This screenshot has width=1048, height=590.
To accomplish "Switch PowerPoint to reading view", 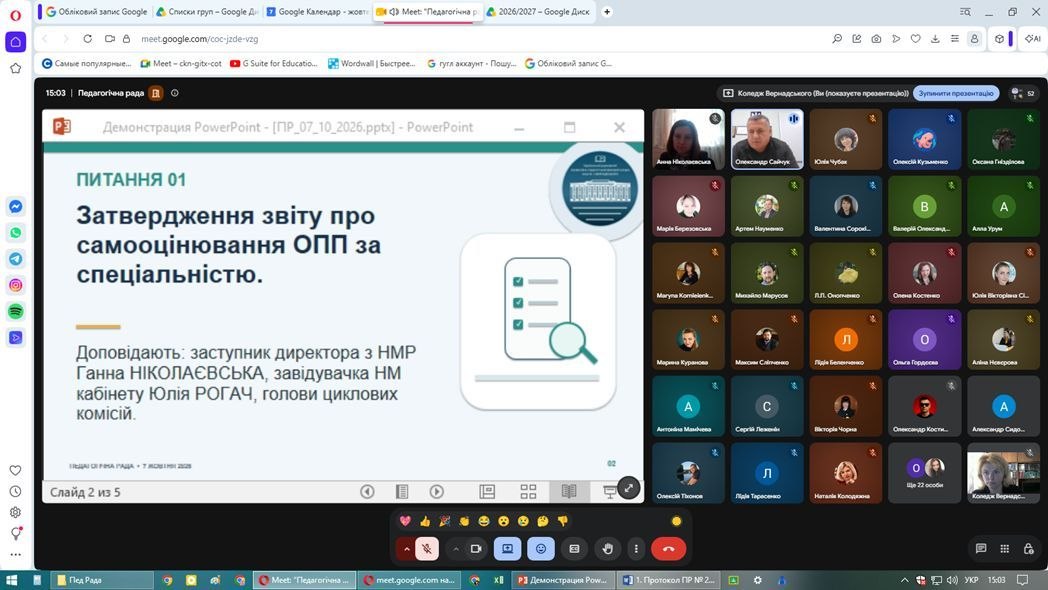I will (569, 492).
